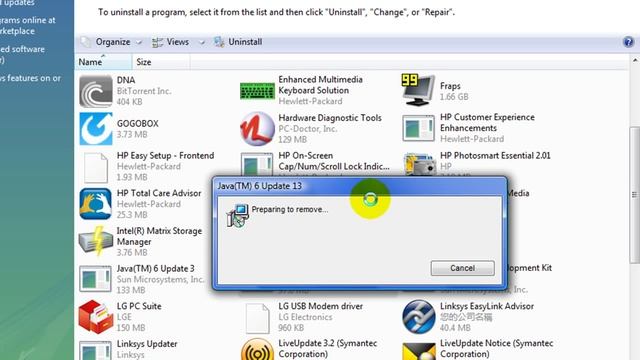640x360 pixels.
Task: Click 'Intel(R) Matrix Storage Manager' name
Action: (159, 236)
